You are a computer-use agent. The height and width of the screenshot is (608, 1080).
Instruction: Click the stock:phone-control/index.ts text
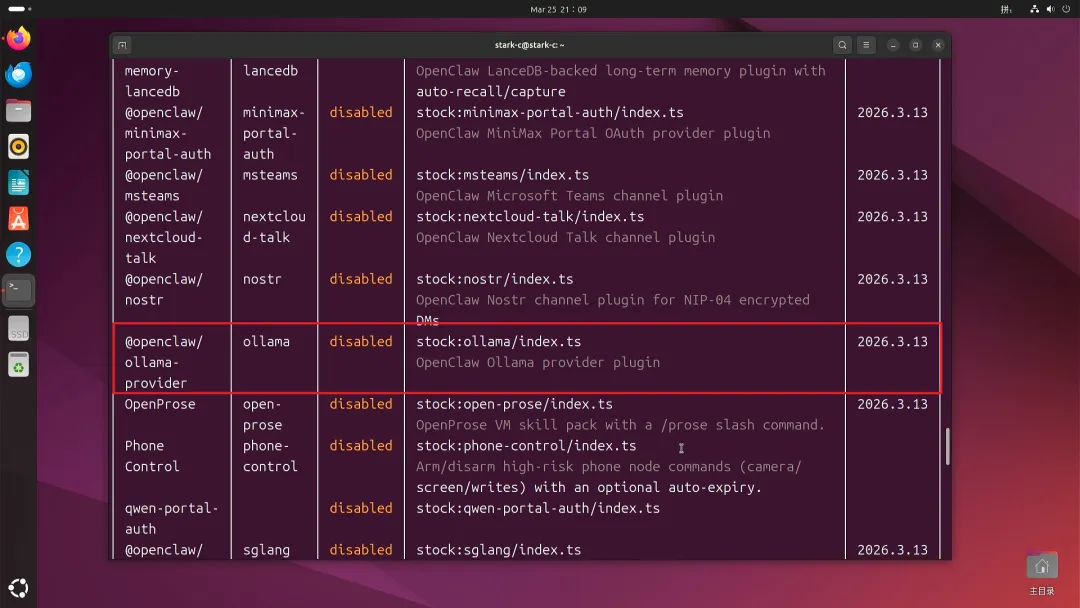coord(526,445)
